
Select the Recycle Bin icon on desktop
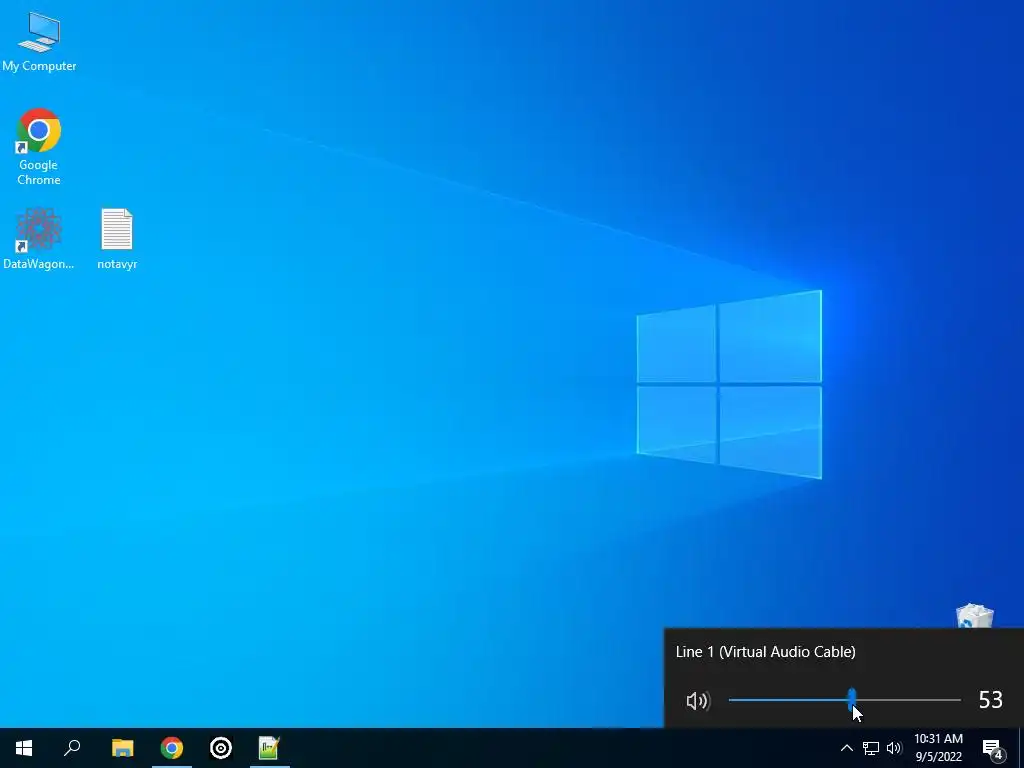coord(974,616)
